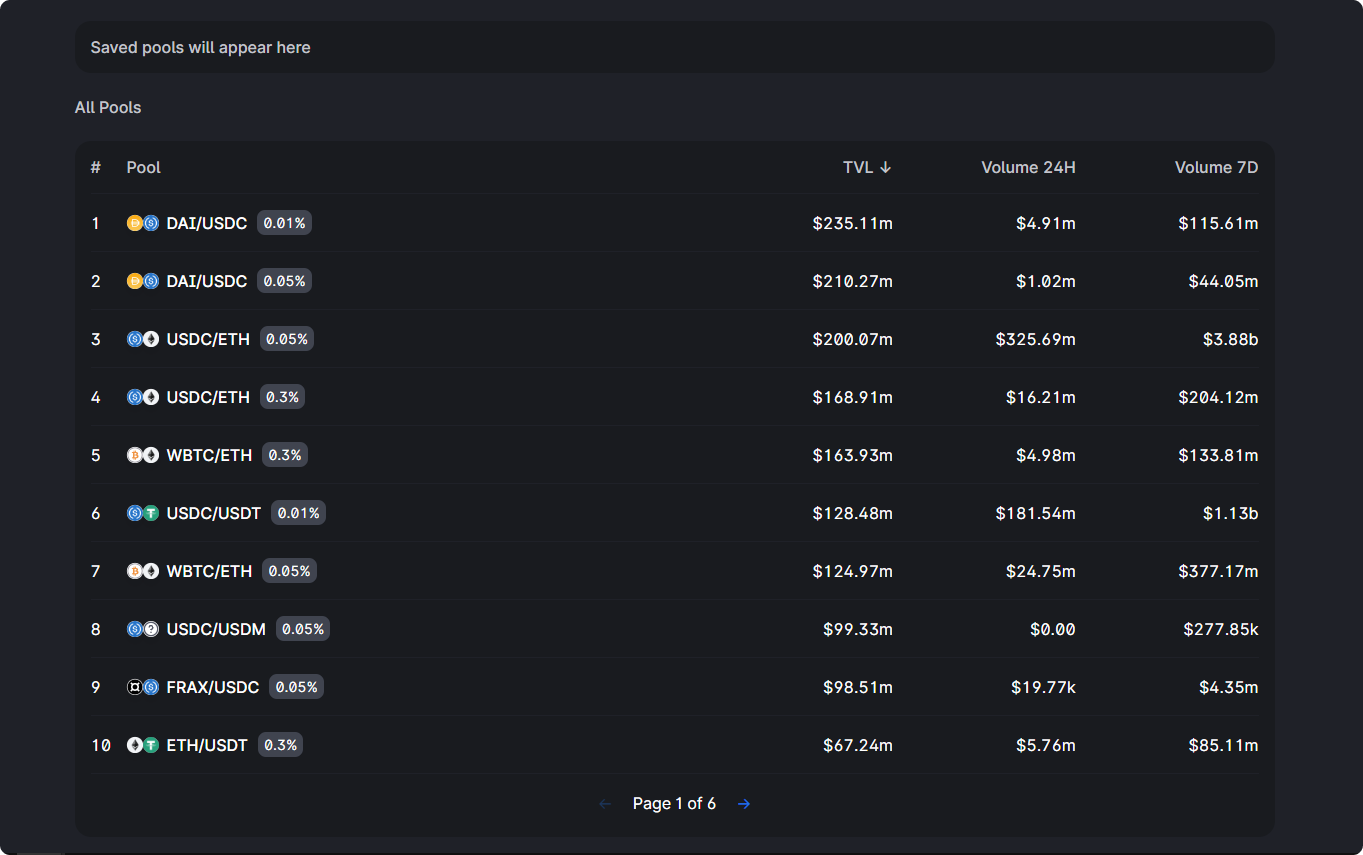1363x855 pixels.
Task: Click the $115.61m Volume 7D value
Action: (x=1219, y=223)
